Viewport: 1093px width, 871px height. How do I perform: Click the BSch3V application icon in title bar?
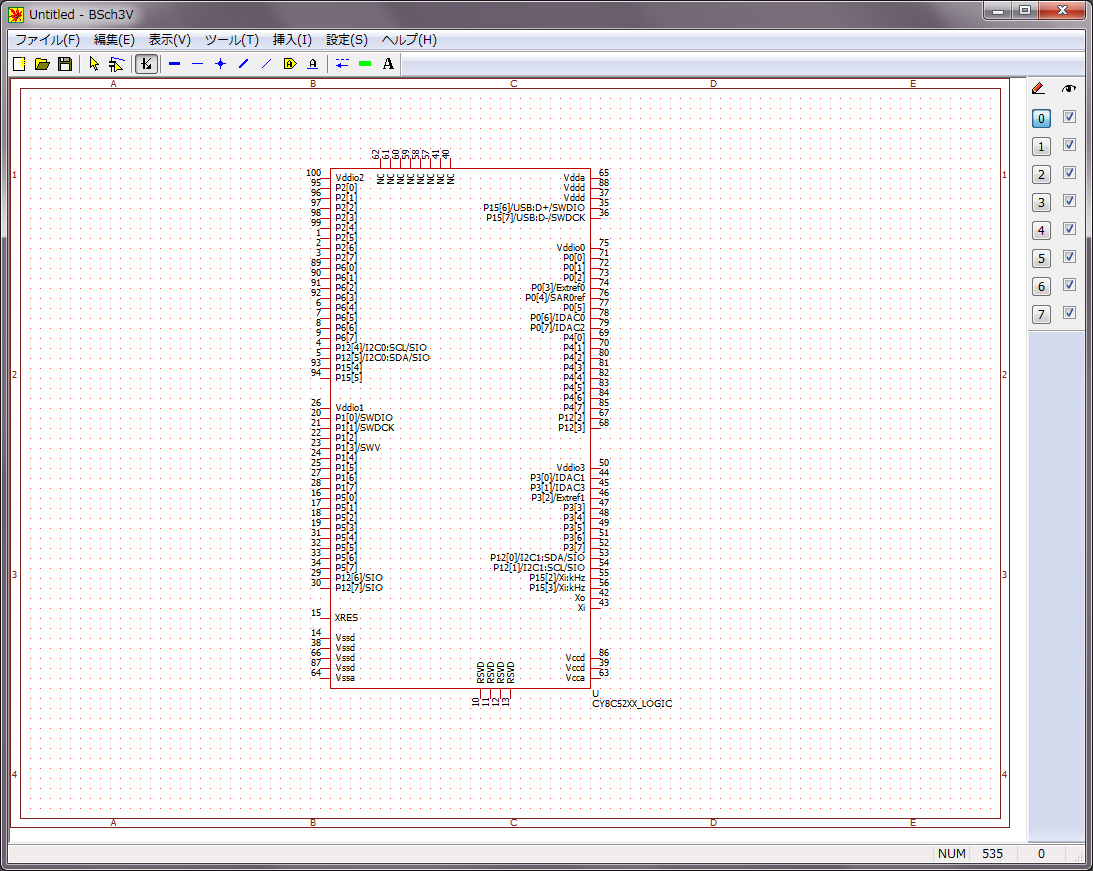(x=16, y=14)
